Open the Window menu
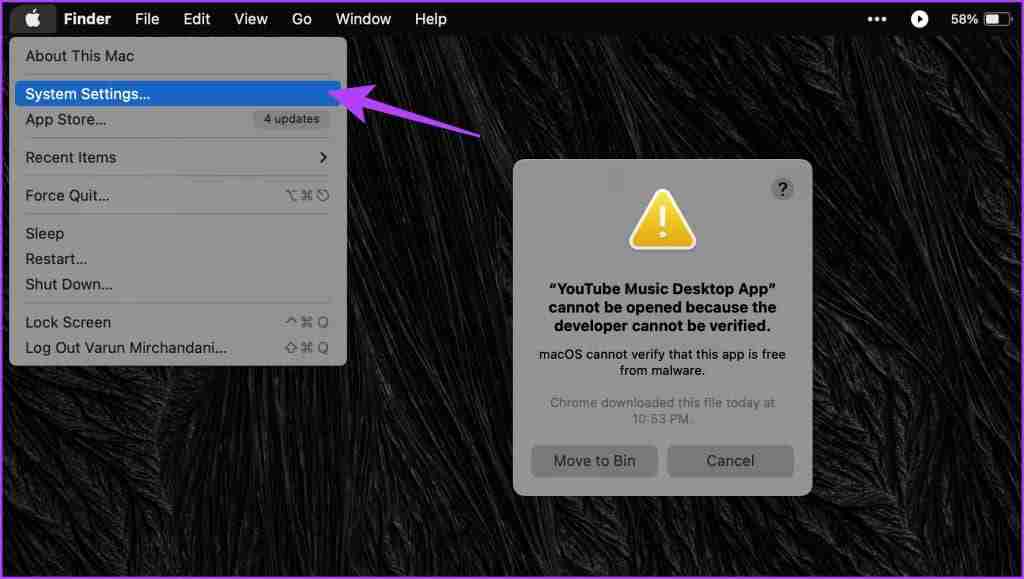The height and width of the screenshot is (579, 1024). click(363, 20)
